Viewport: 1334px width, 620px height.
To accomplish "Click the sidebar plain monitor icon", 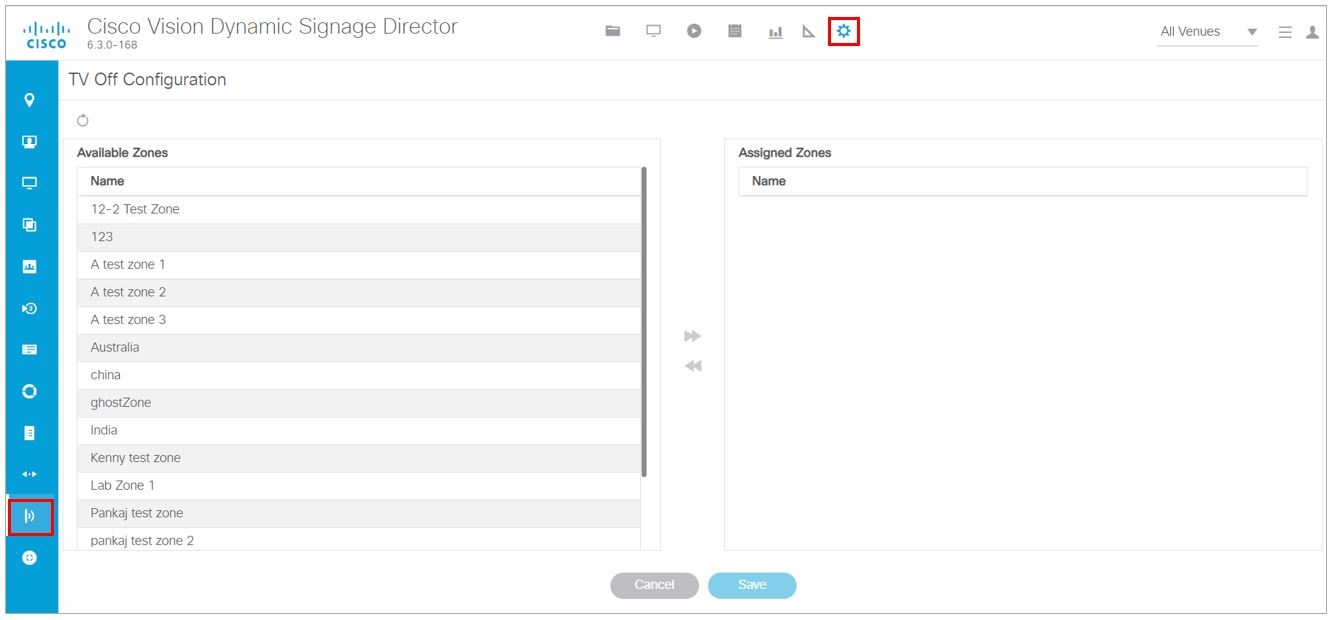I will point(30,184).
